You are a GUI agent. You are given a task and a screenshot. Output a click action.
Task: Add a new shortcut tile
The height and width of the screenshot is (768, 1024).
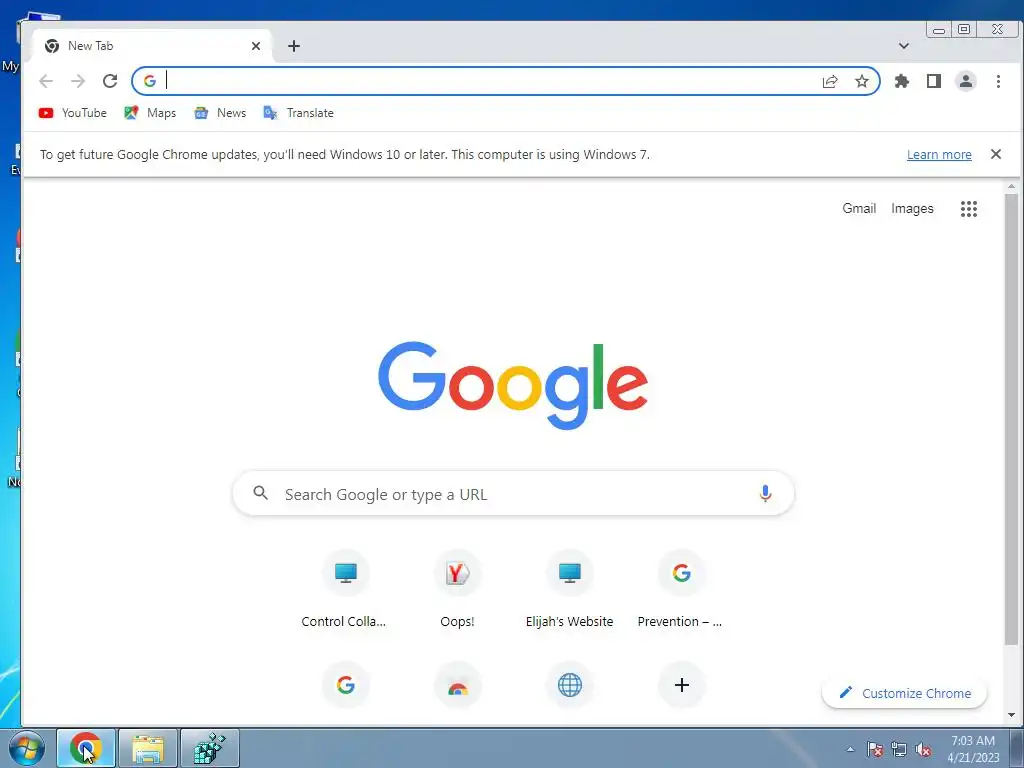pos(682,685)
